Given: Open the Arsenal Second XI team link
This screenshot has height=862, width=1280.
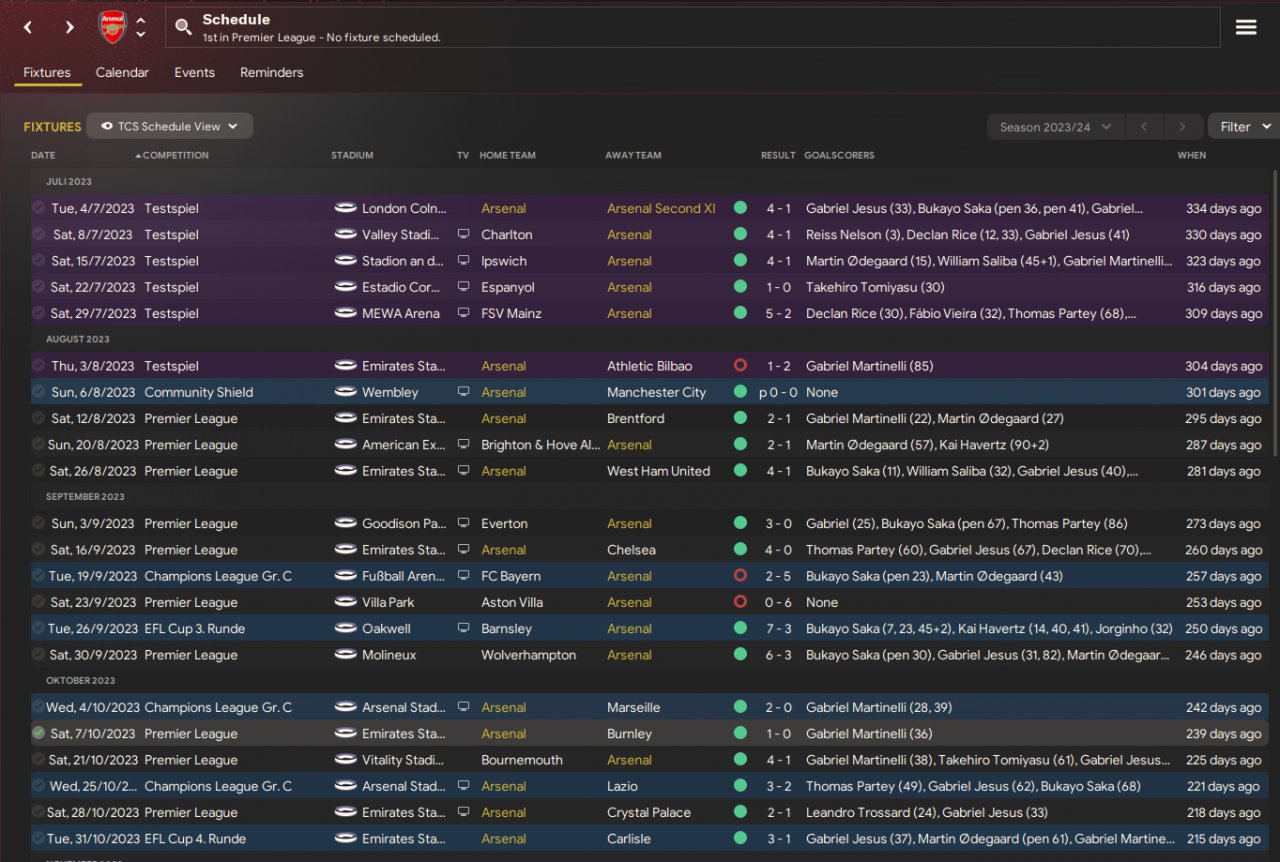Looking at the screenshot, I should (661, 208).
